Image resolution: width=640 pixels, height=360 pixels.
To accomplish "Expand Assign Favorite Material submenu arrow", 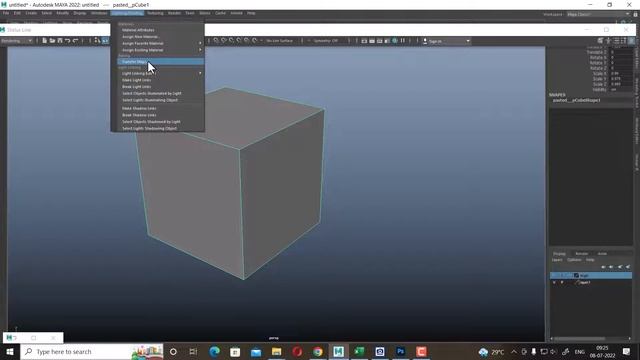I will tap(200, 43).
